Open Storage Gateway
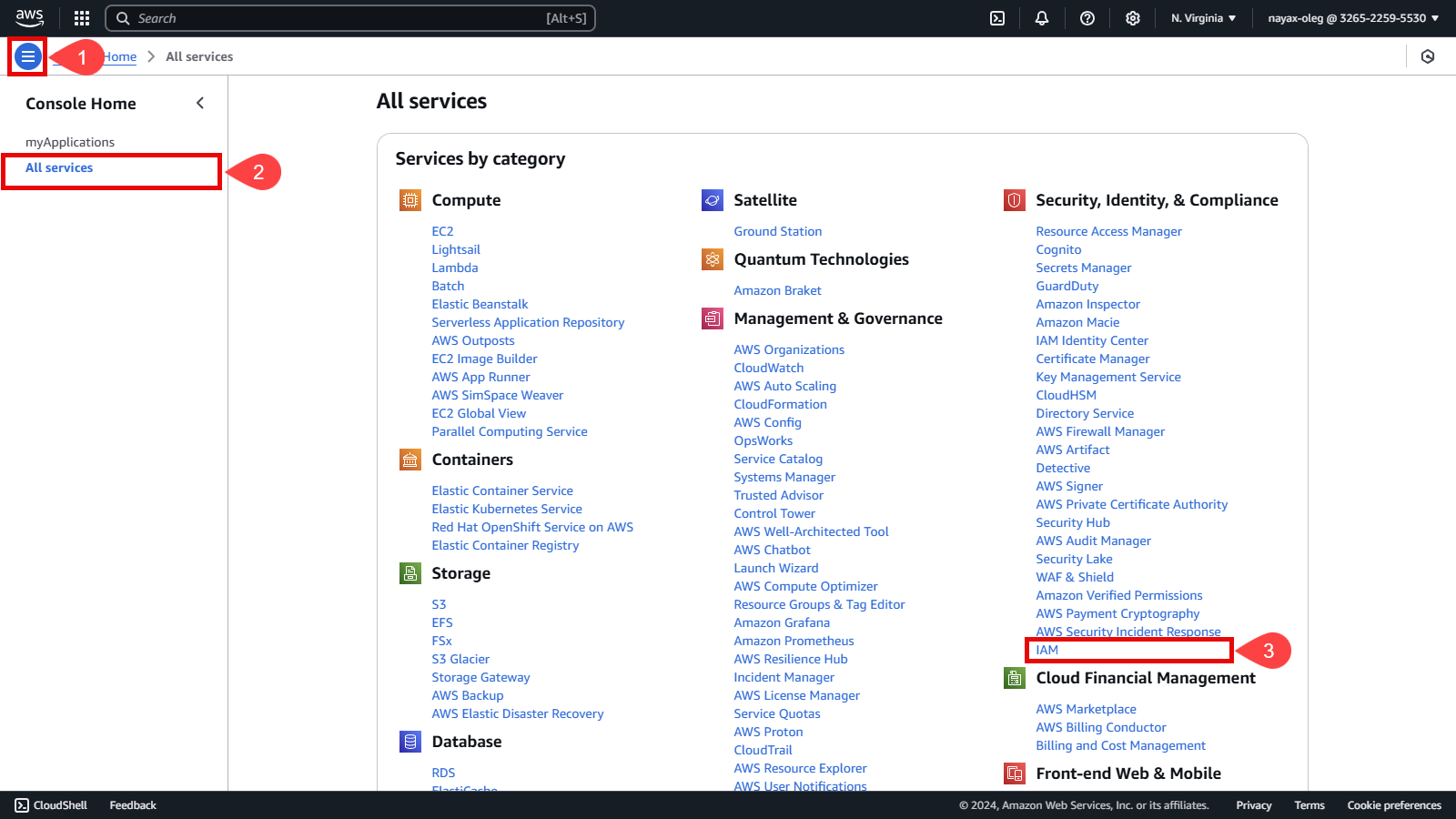 [x=480, y=677]
